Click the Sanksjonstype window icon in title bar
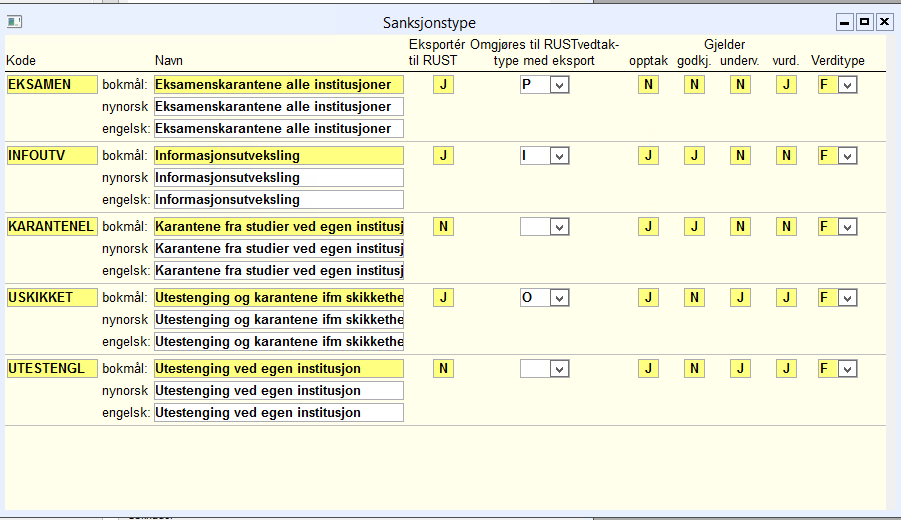 (14, 22)
